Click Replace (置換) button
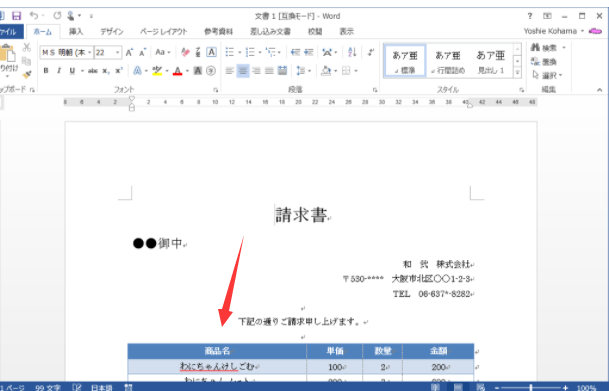 (544, 61)
